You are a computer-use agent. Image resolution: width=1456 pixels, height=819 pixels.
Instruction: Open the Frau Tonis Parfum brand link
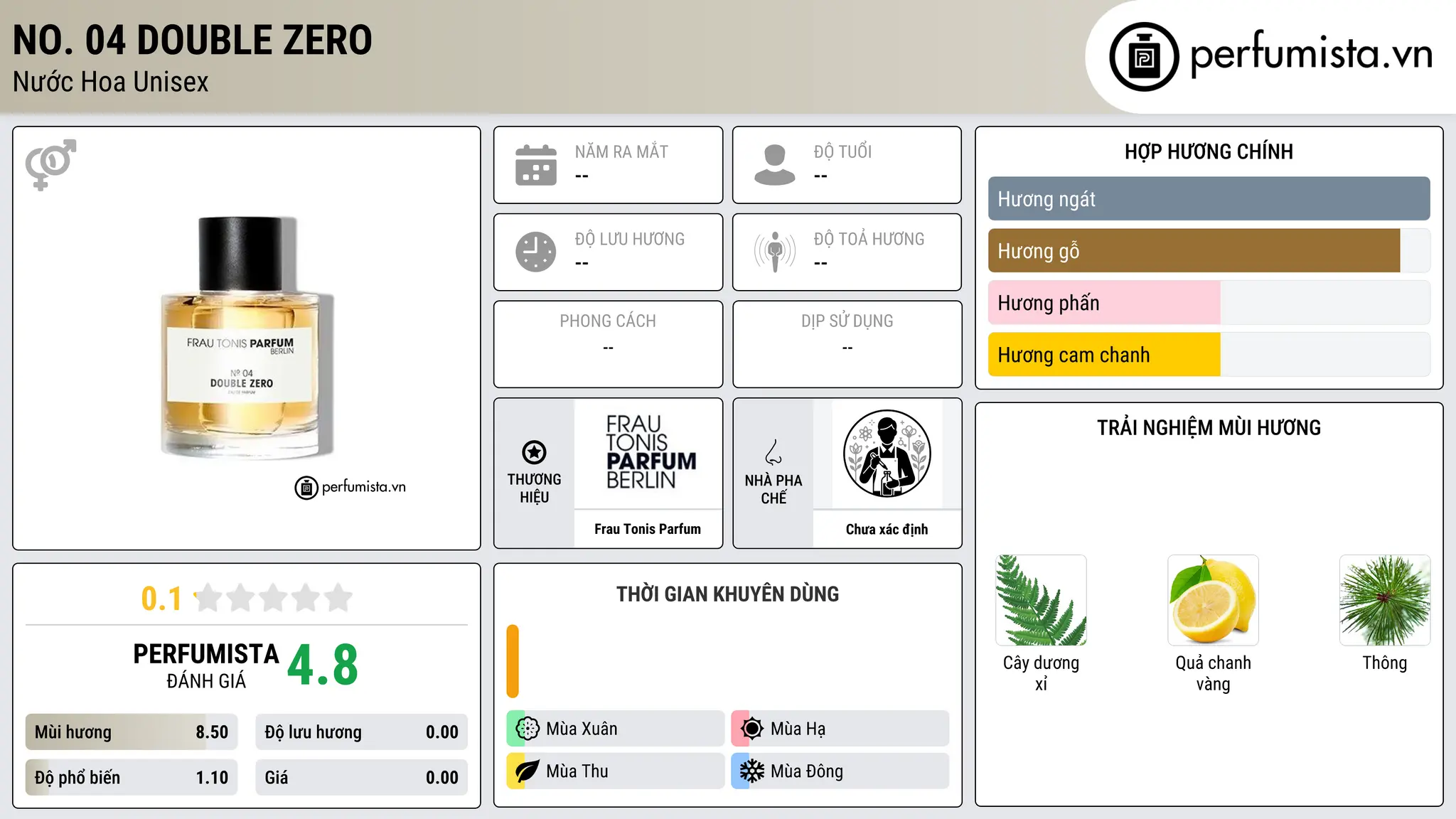(648, 529)
